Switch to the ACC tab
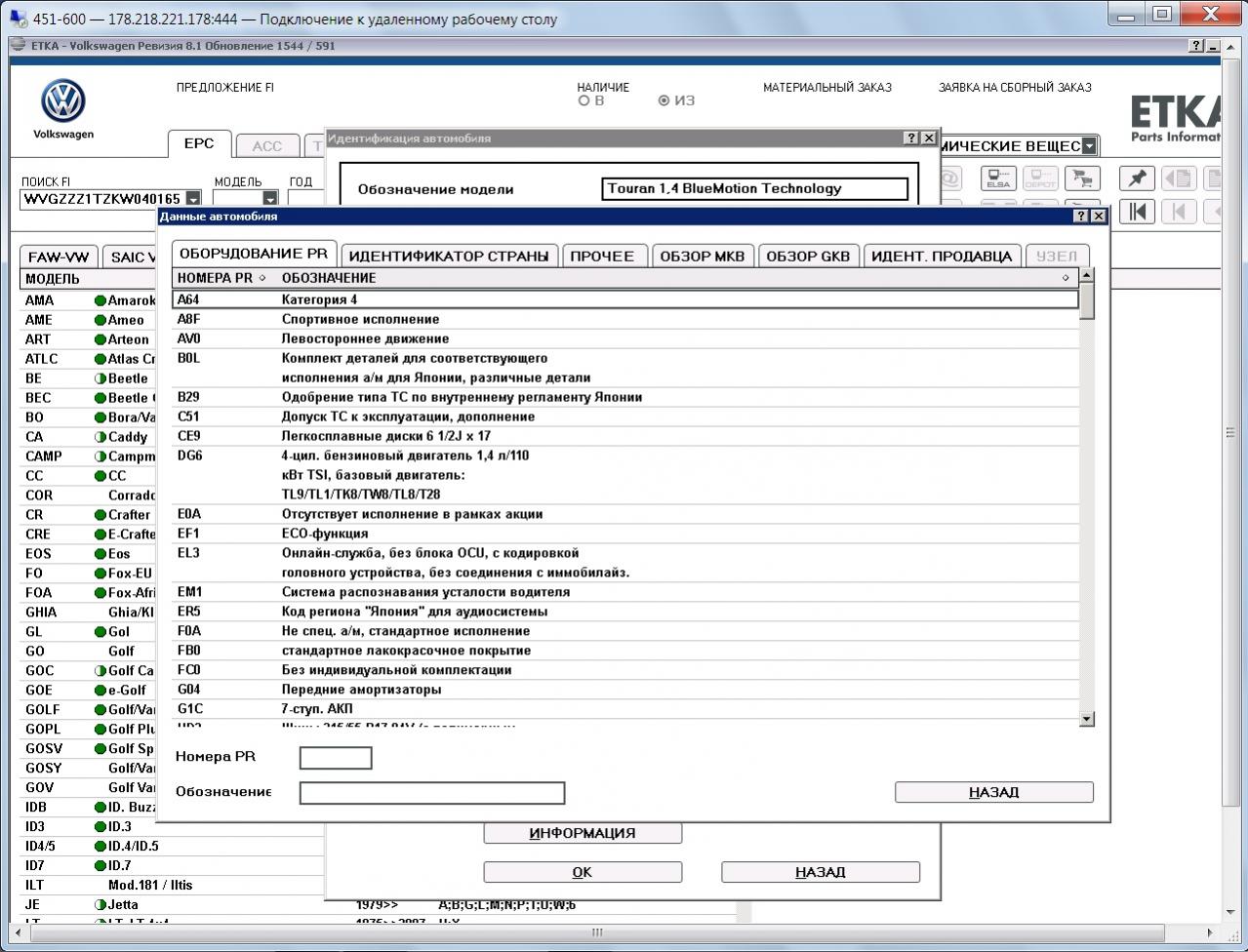 click(x=266, y=146)
